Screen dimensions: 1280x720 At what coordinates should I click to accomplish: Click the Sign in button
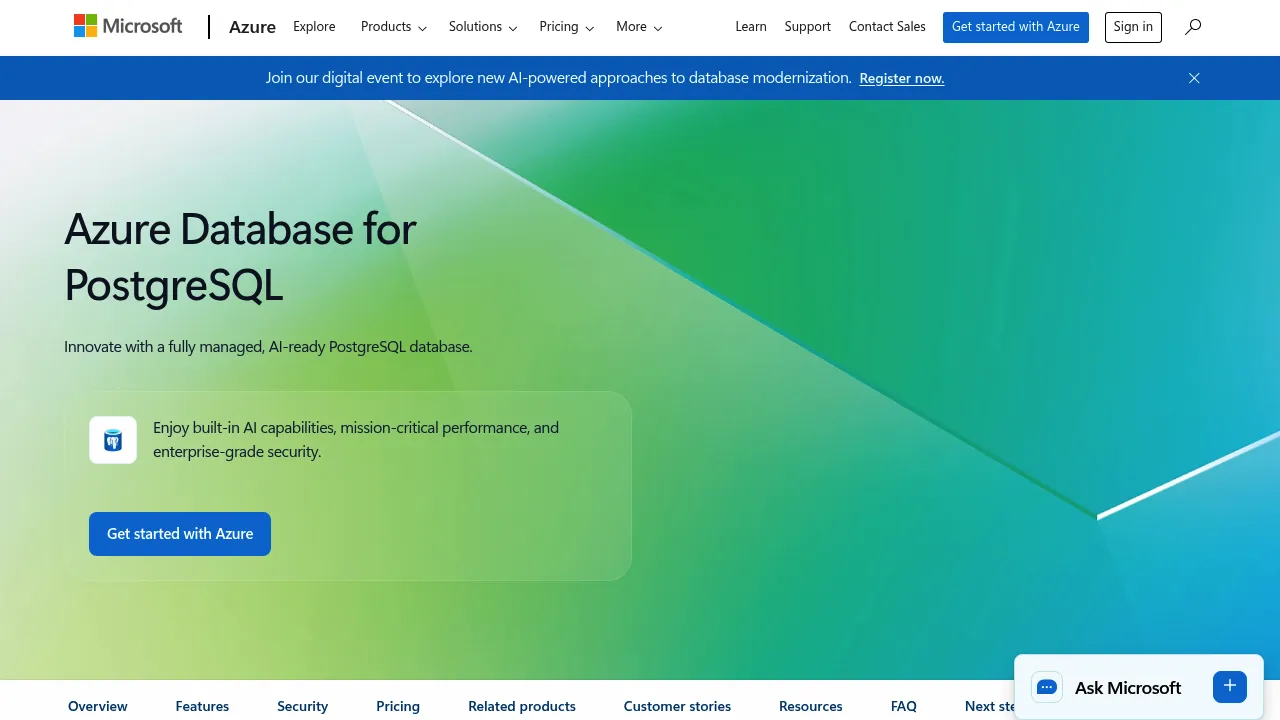[1133, 27]
